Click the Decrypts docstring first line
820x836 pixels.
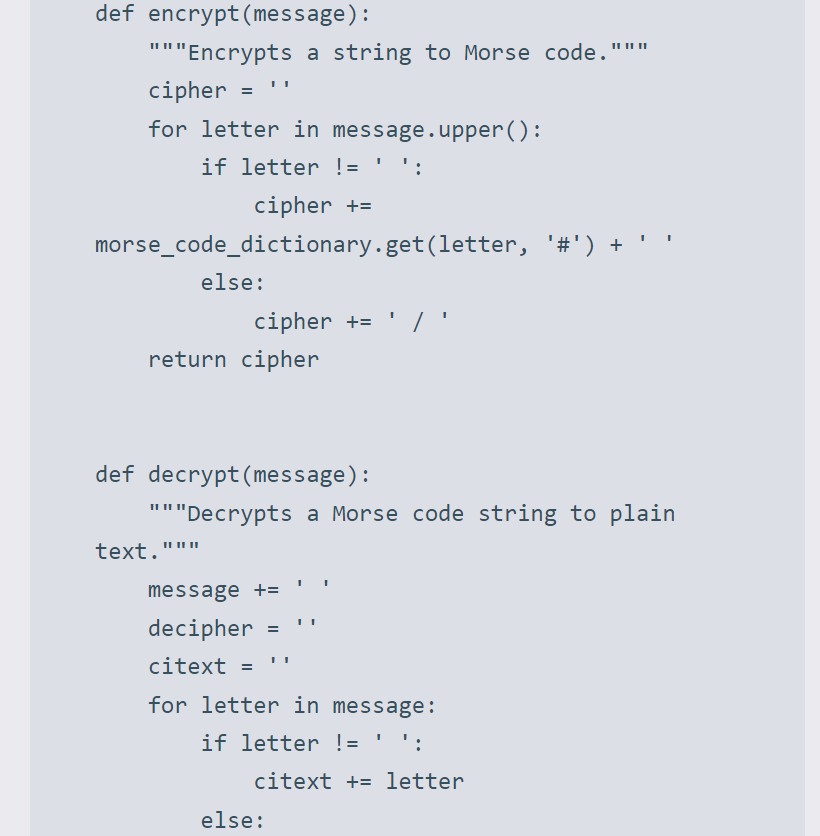click(410, 514)
